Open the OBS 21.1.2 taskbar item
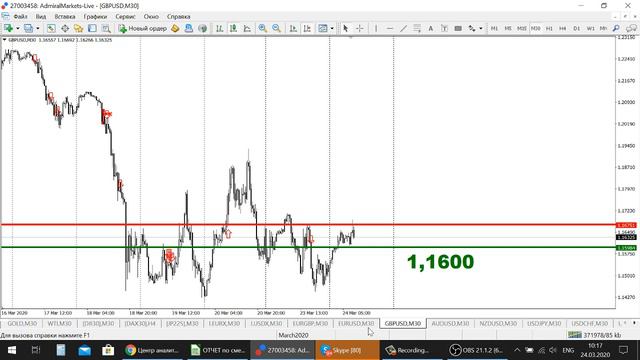 tap(477, 350)
